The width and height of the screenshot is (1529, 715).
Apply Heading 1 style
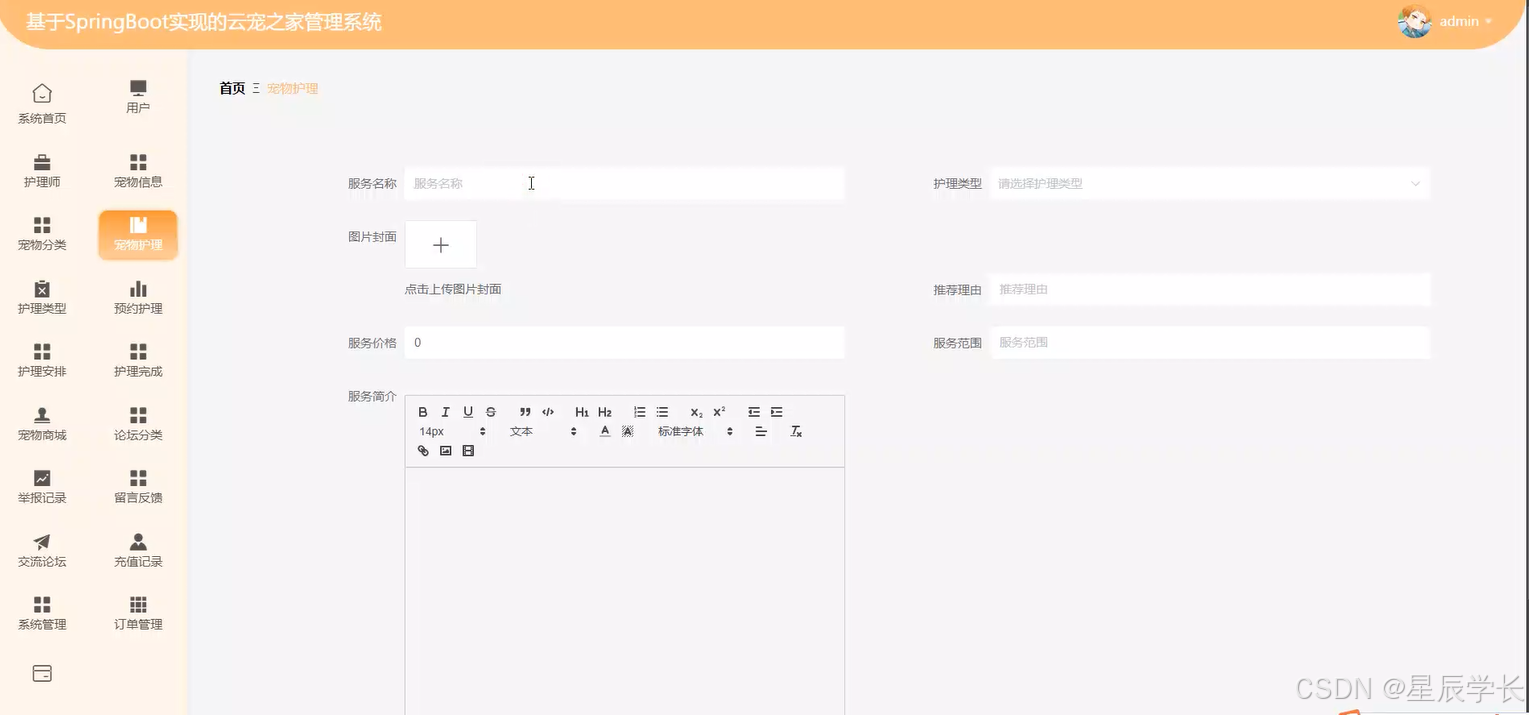(582, 412)
